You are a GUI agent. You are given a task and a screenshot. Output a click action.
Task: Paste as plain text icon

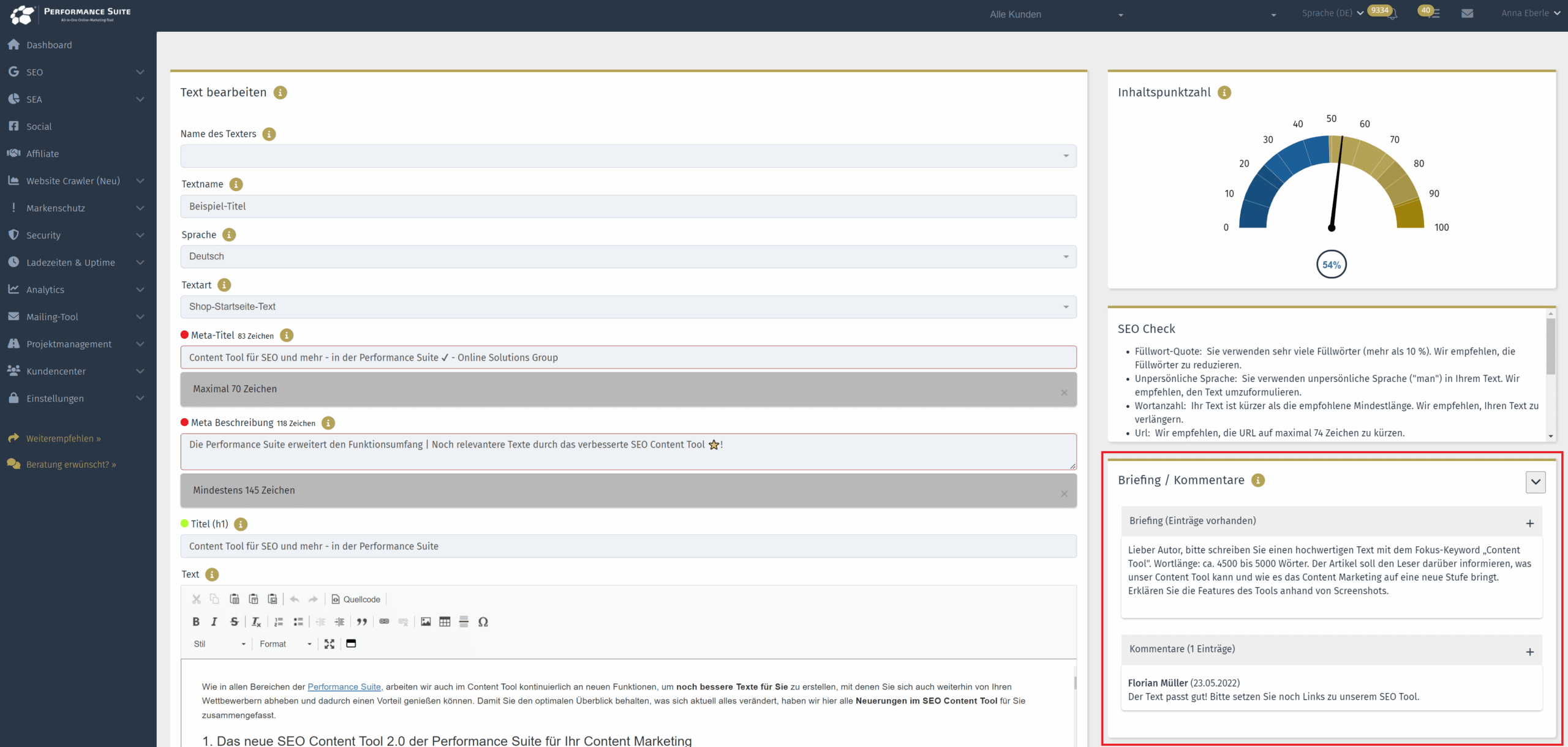point(254,599)
